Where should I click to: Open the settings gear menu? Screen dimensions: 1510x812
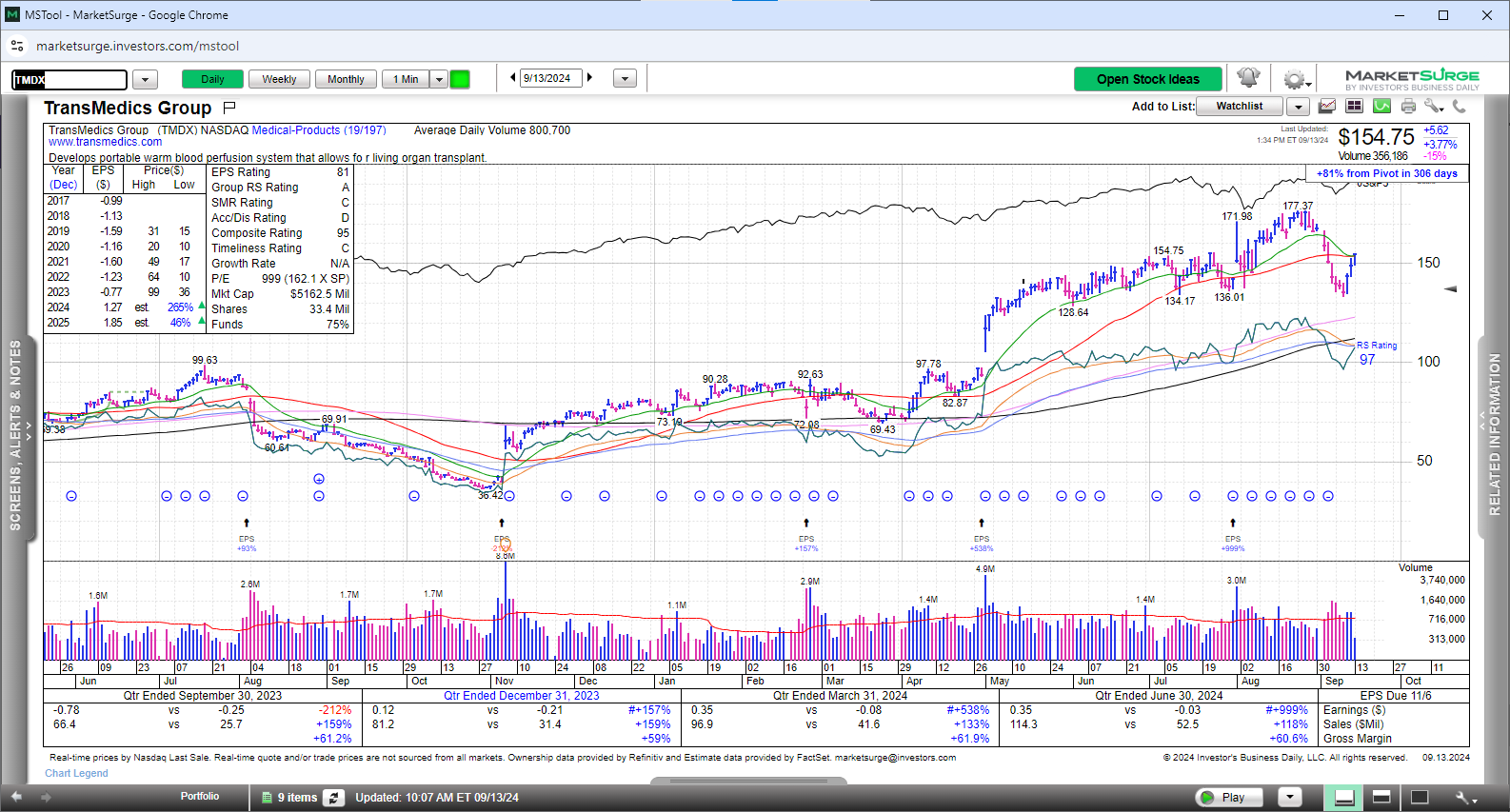click(1295, 79)
